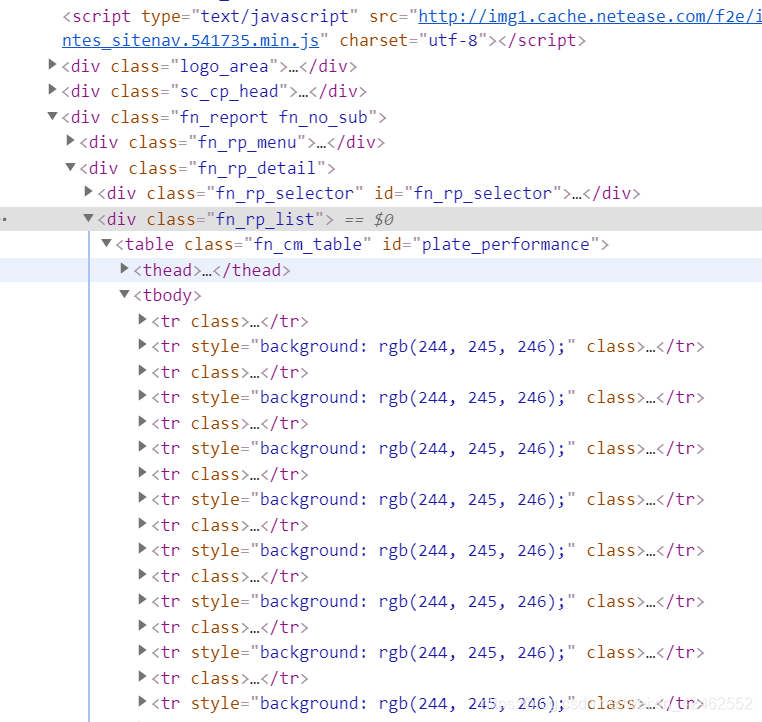Open the ntes_sitenav.541735.min.js script link
This screenshot has width=762, height=722.
[190, 40]
